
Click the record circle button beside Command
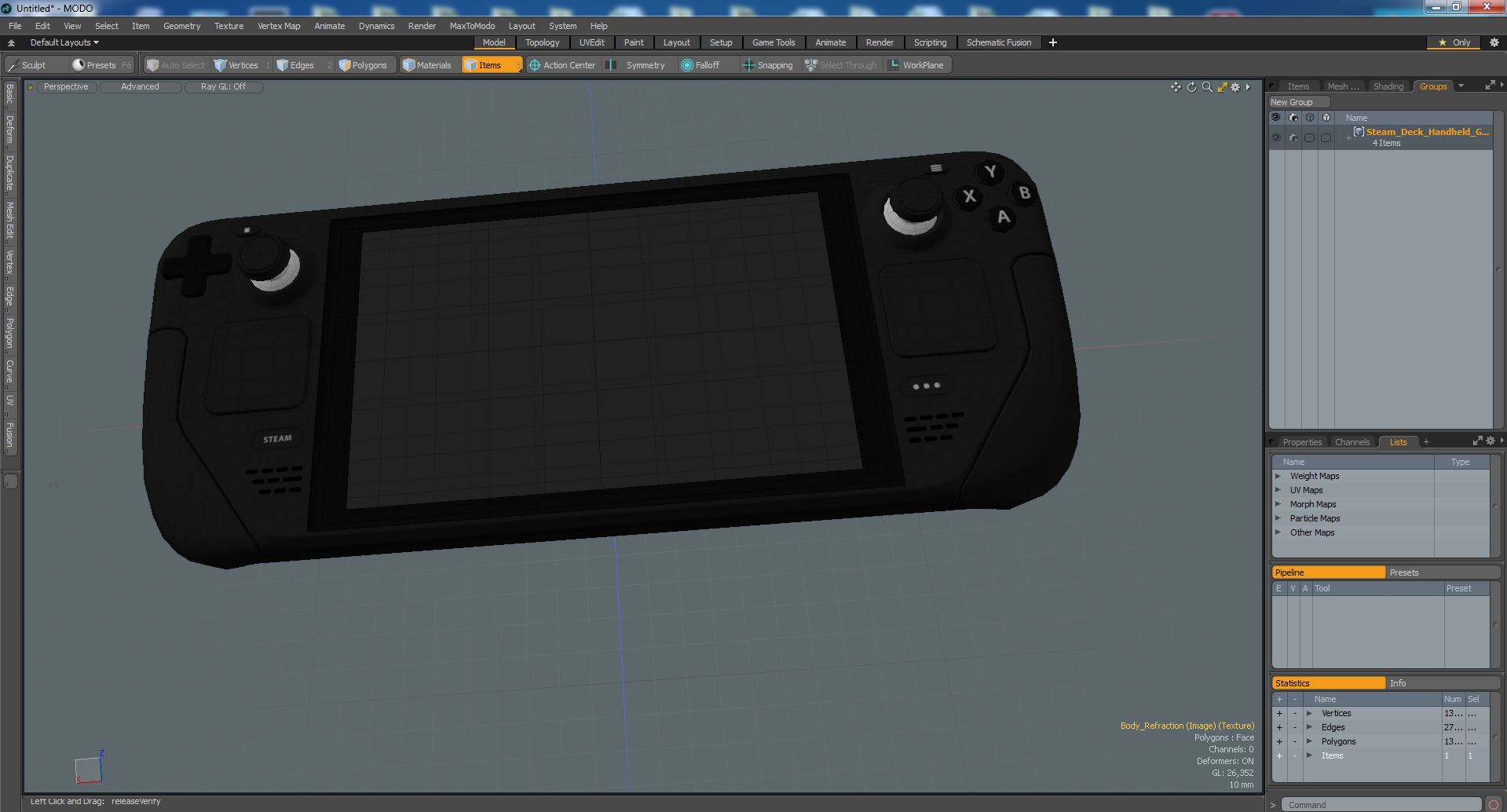(x=1493, y=804)
